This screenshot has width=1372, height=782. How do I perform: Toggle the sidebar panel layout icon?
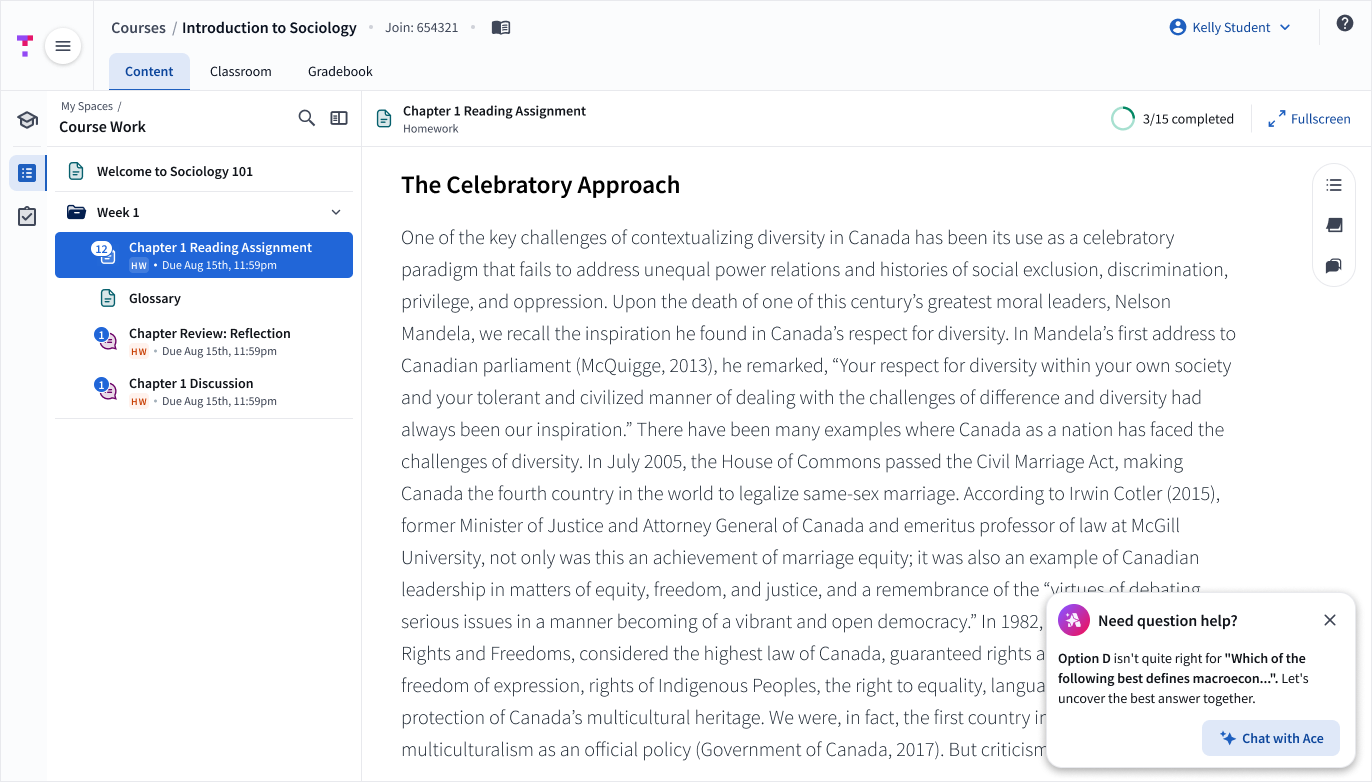[x=339, y=118]
